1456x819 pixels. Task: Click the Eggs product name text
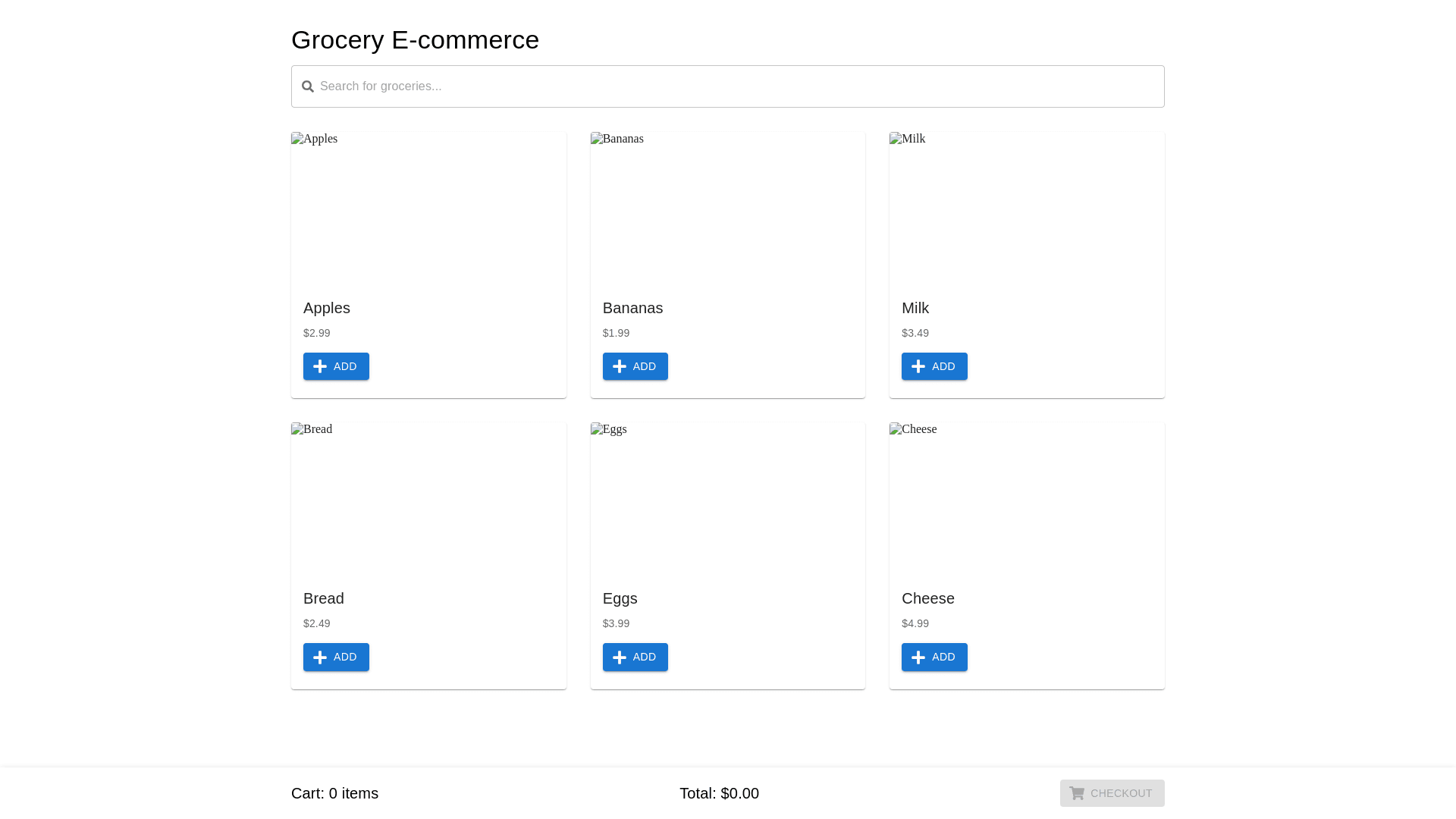click(620, 598)
